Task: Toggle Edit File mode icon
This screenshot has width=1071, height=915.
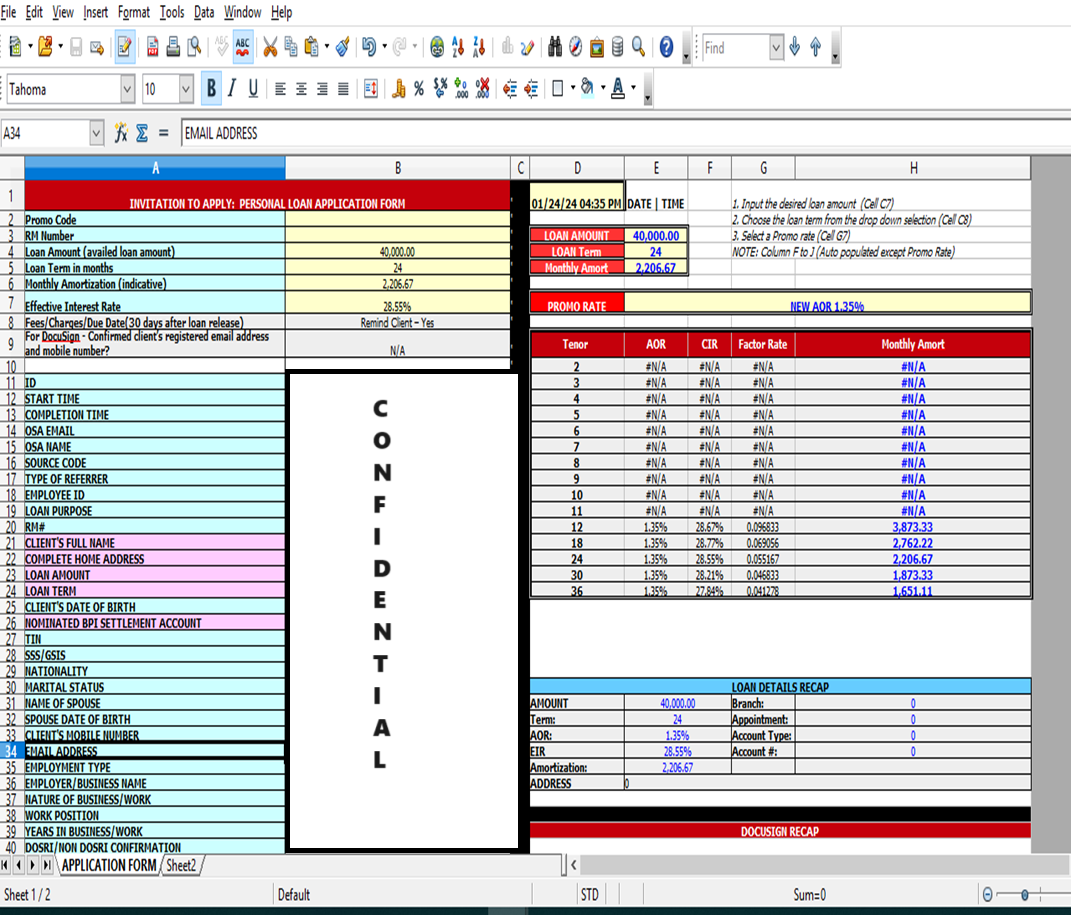Action: click(x=124, y=47)
